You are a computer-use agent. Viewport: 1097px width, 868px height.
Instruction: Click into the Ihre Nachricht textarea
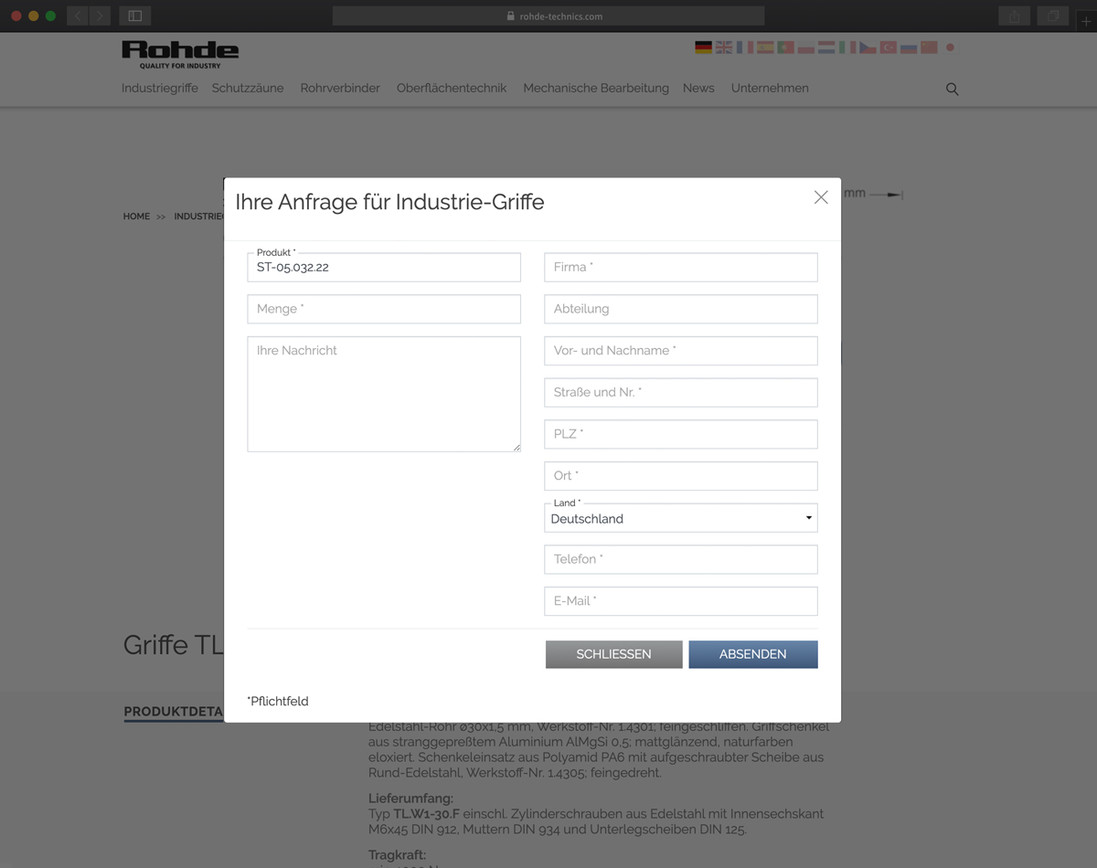tap(384, 394)
